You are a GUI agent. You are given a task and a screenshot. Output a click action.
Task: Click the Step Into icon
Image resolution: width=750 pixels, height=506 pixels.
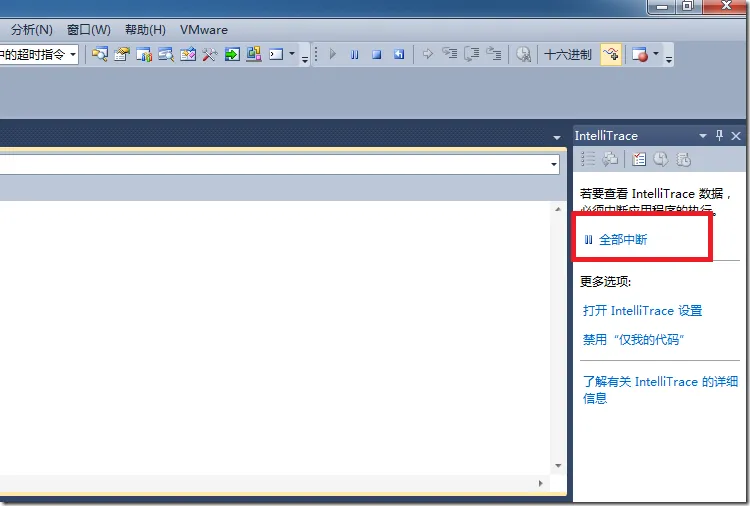pos(450,54)
